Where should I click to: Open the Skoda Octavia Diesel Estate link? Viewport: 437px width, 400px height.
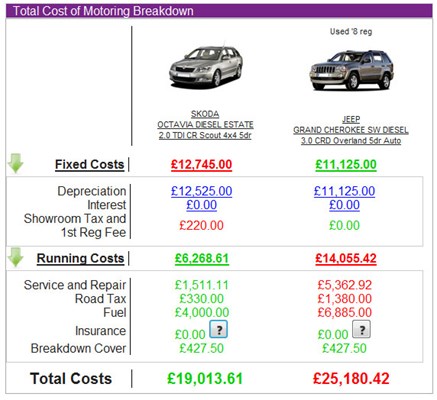[x=205, y=124]
